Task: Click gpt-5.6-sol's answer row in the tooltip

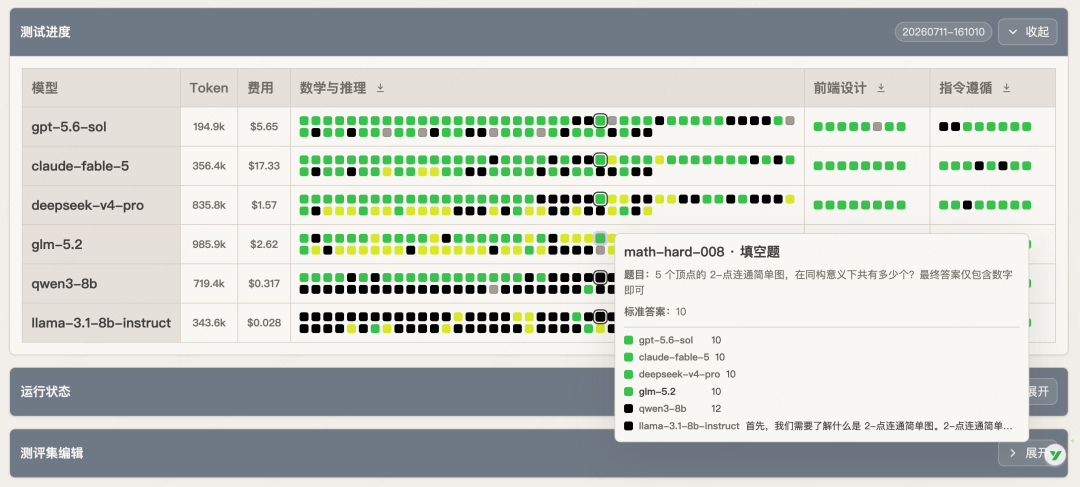Action: (x=821, y=340)
